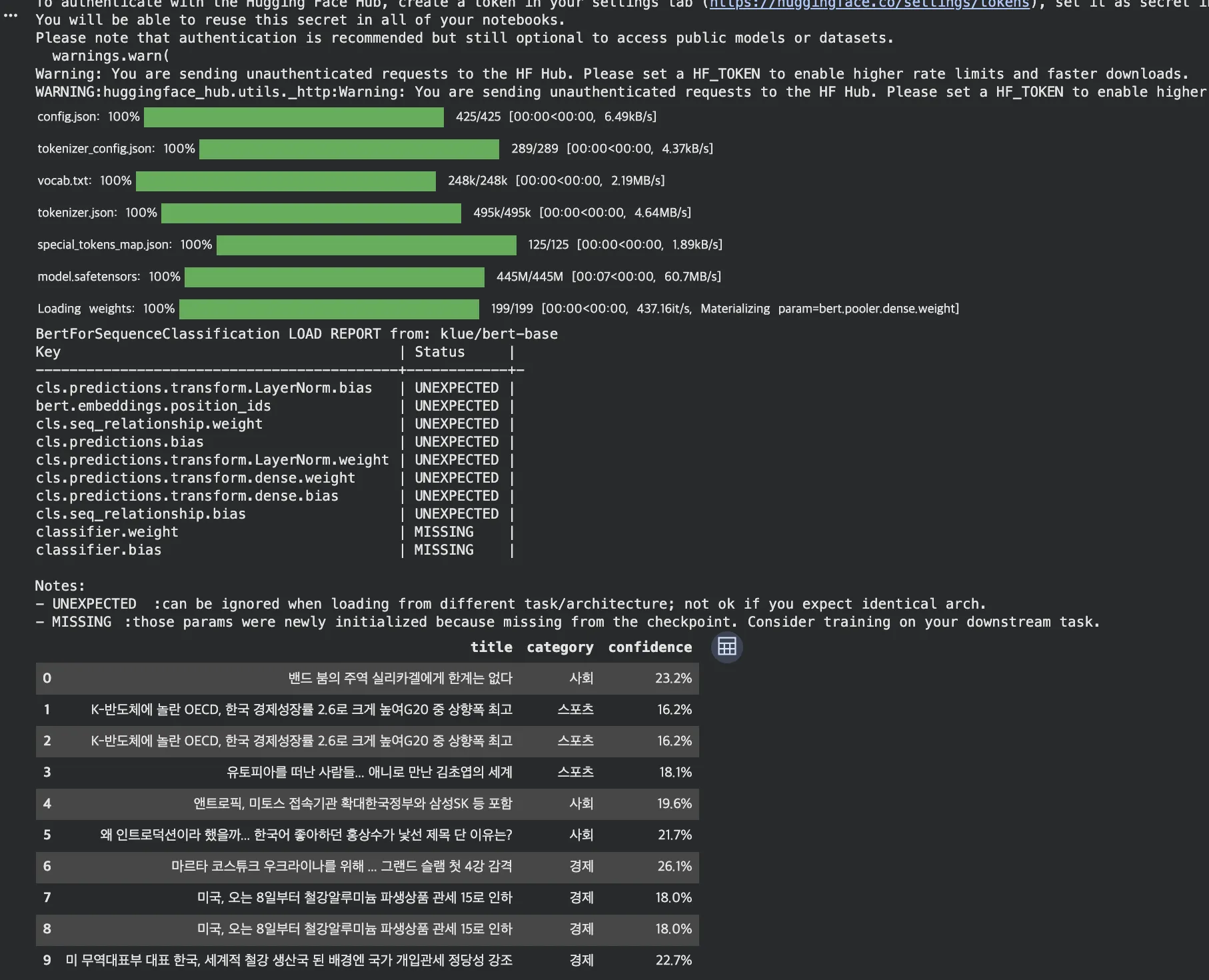1209x980 pixels.
Task: Click confidence value 23.2%
Action: tap(673, 678)
